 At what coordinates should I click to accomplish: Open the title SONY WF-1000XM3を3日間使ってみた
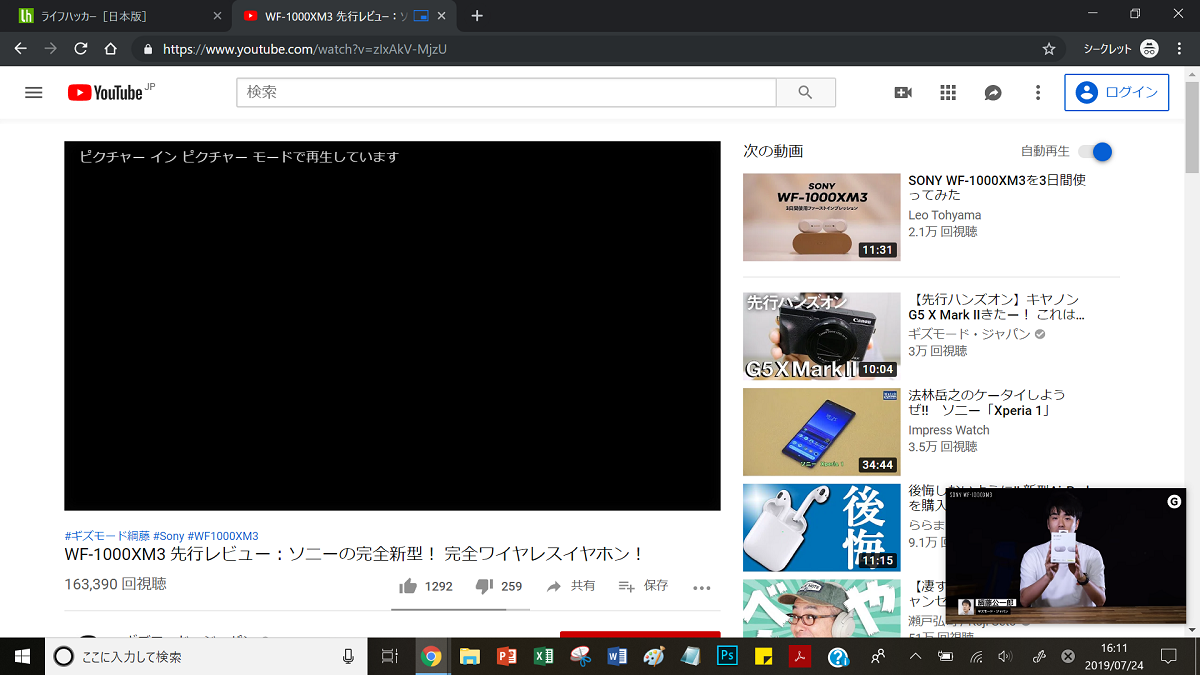[997, 189]
